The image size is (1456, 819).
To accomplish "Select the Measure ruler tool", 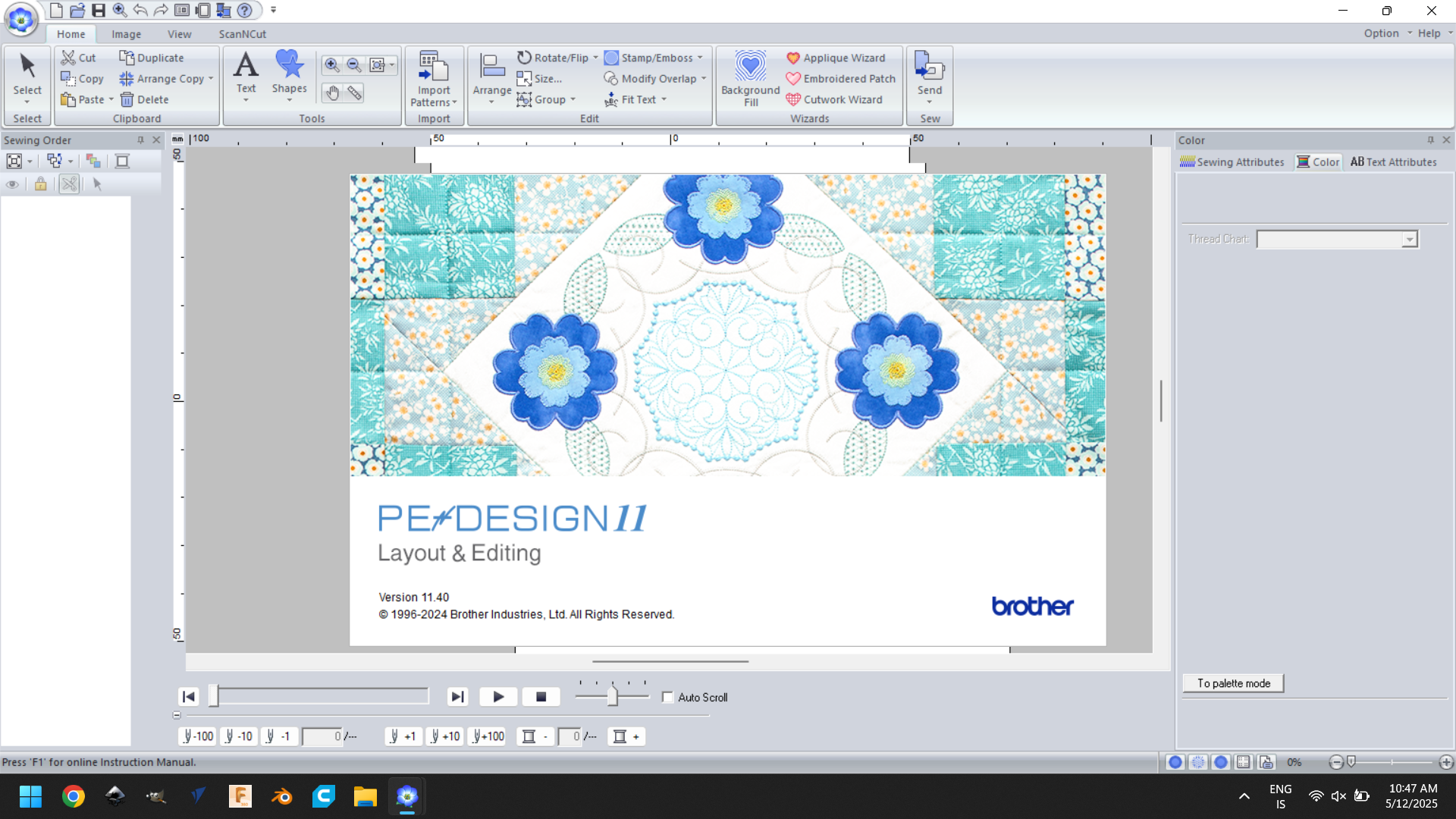I will (354, 93).
